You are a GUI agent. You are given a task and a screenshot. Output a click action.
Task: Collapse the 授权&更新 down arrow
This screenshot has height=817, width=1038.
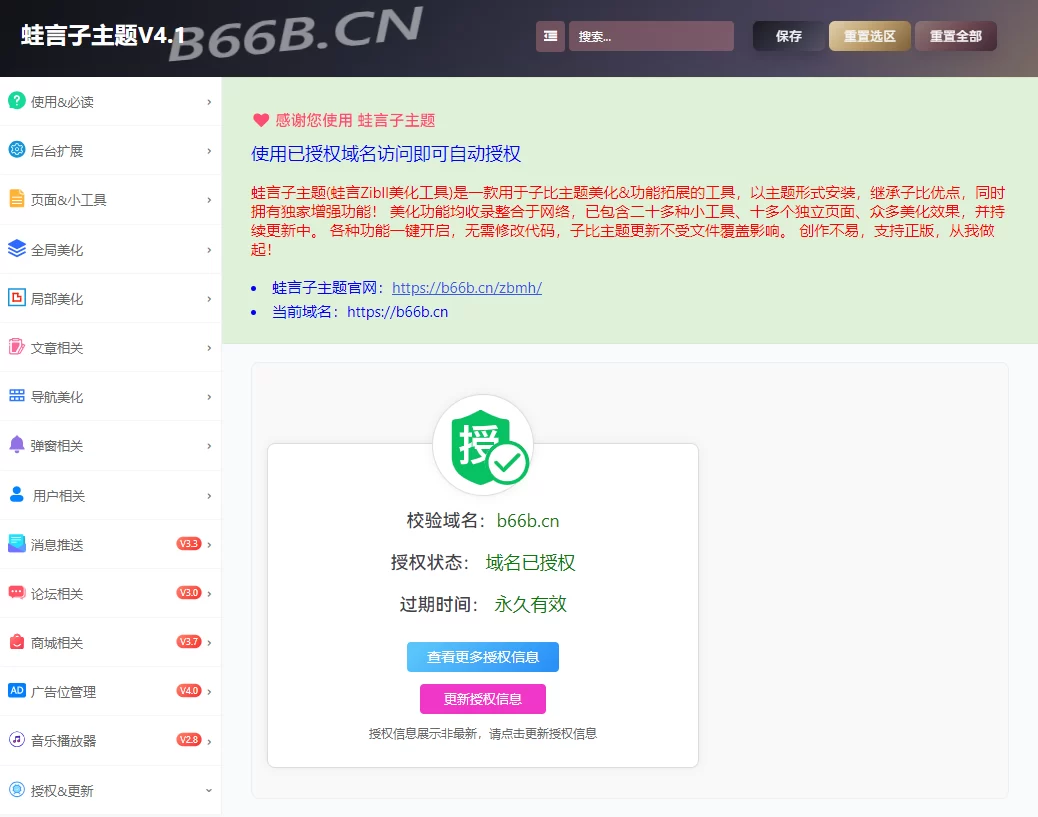209,791
